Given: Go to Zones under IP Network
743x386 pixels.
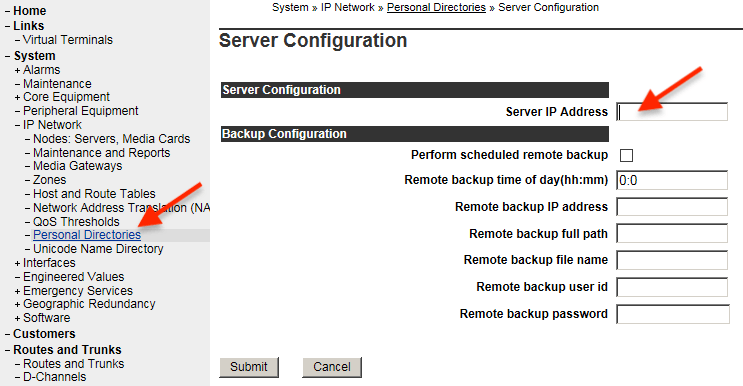Looking at the screenshot, I should click(x=49, y=180).
